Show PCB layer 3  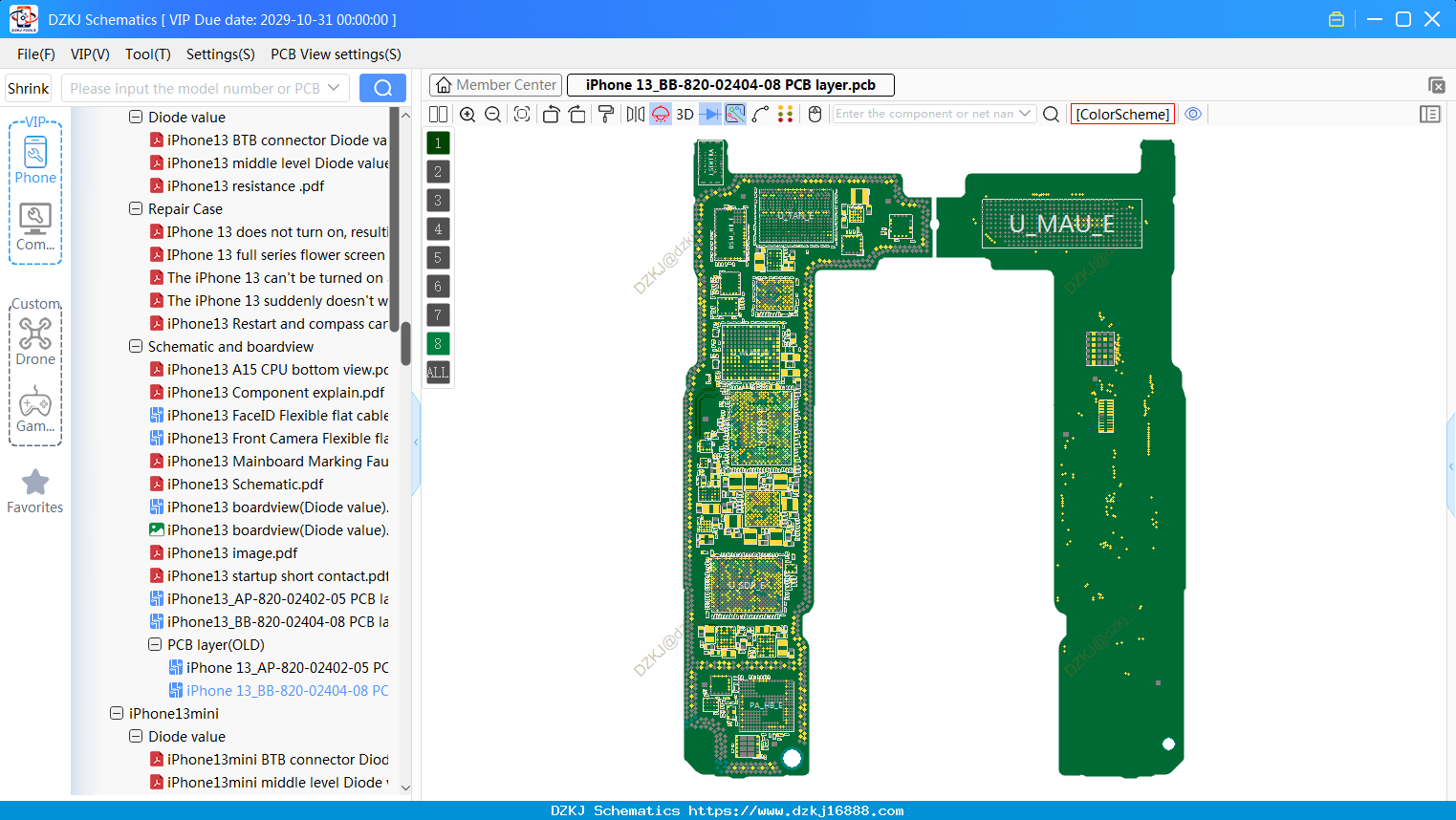(438, 201)
